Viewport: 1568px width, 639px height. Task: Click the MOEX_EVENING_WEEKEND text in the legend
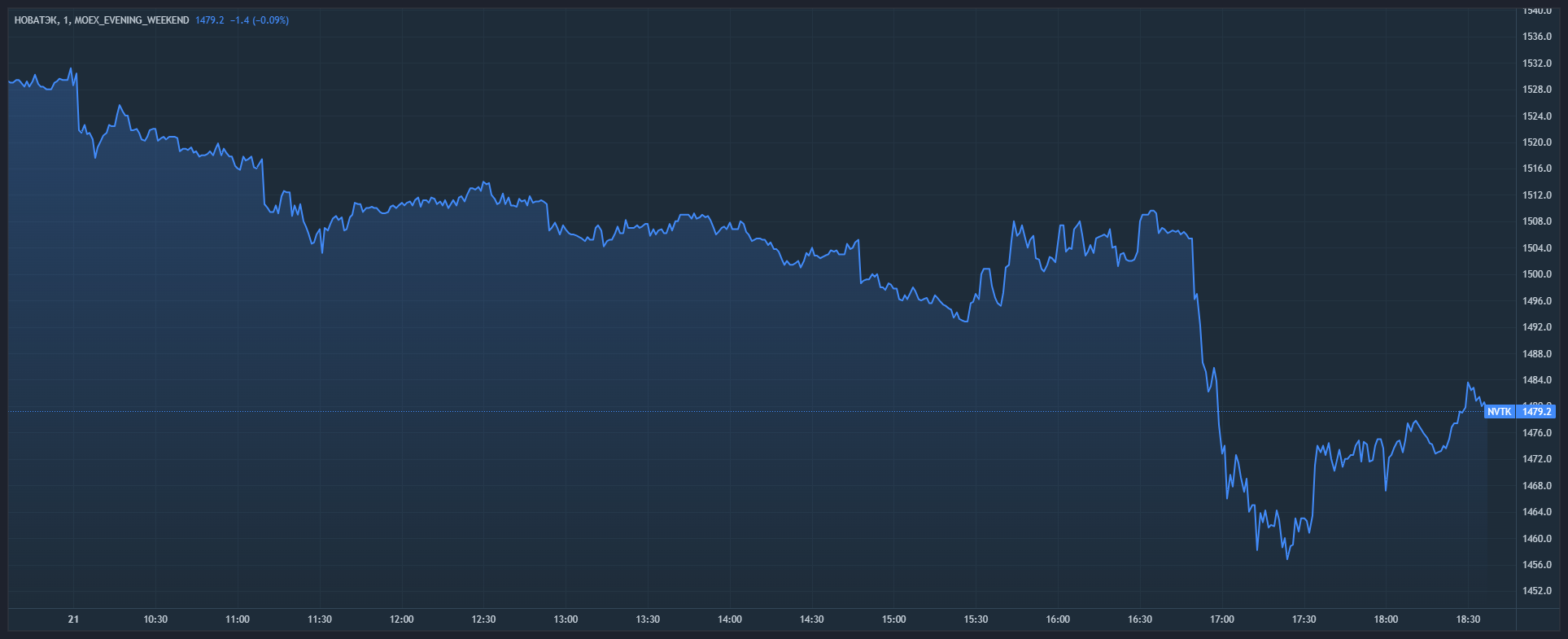pyautogui.click(x=131, y=20)
